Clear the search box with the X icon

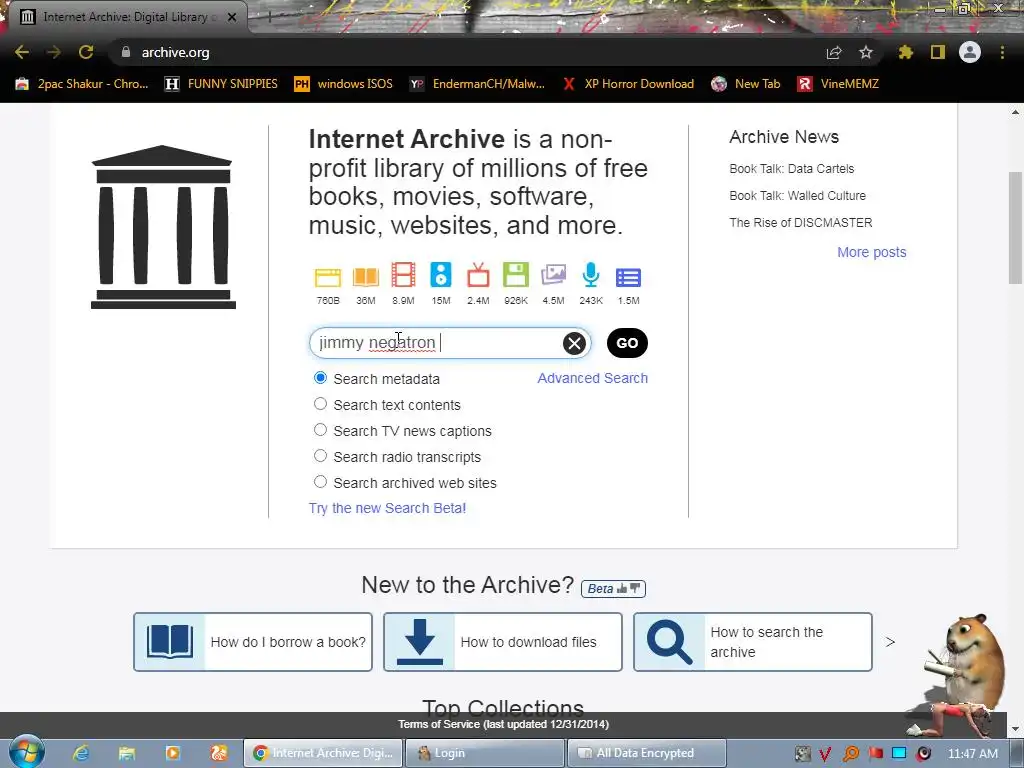[x=574, y=343]
